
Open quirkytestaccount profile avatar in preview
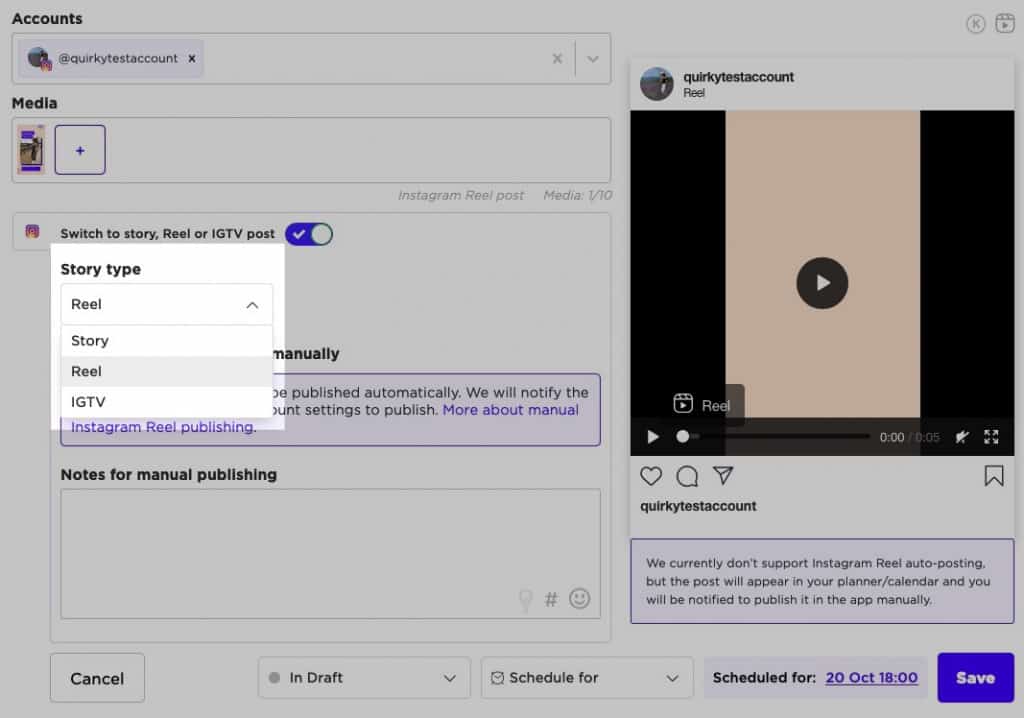click(656, 84)
